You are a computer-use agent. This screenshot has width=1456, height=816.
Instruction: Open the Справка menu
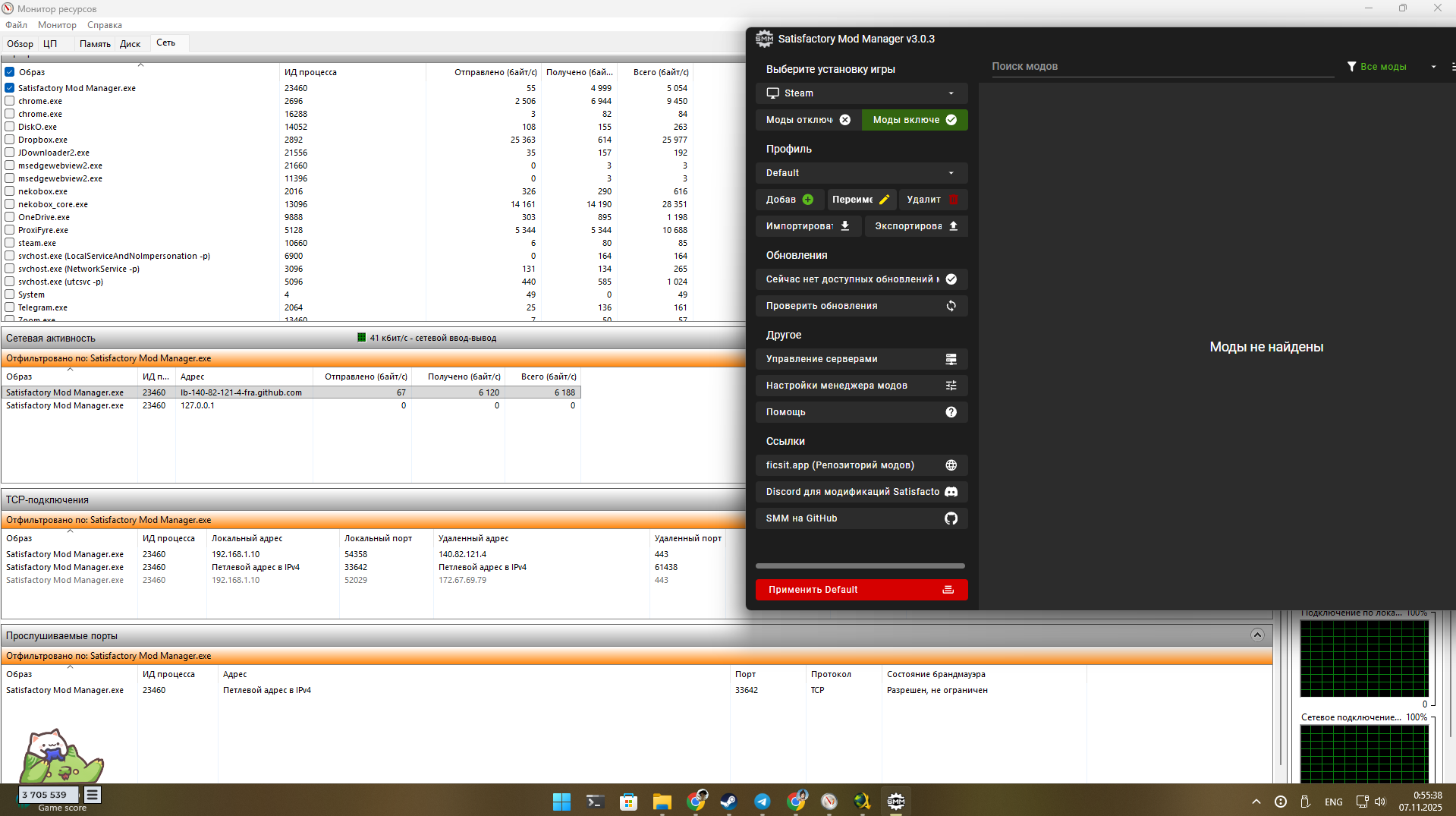pyautogui.click(x=105, y=25)
